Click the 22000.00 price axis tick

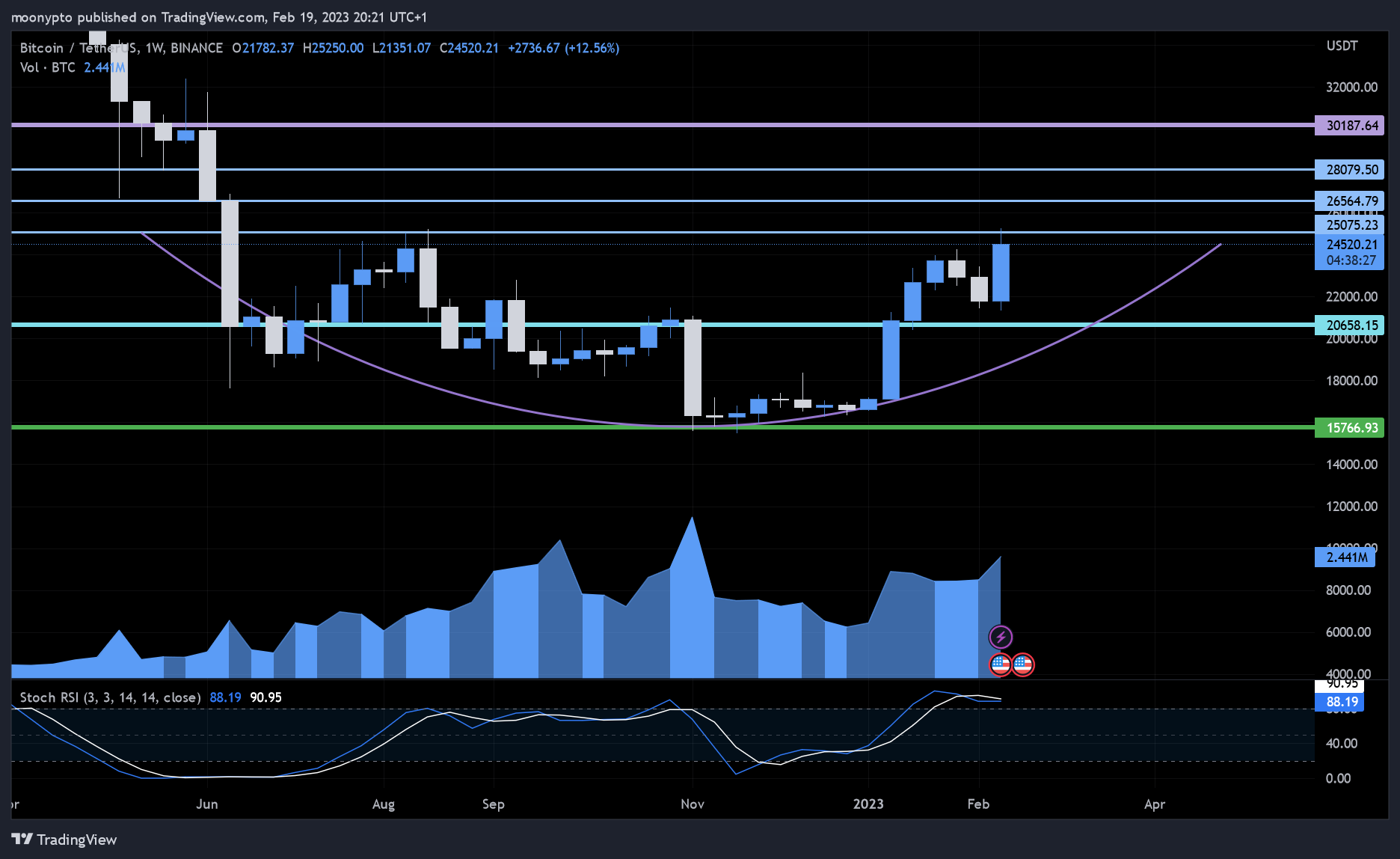[1351, 296]
